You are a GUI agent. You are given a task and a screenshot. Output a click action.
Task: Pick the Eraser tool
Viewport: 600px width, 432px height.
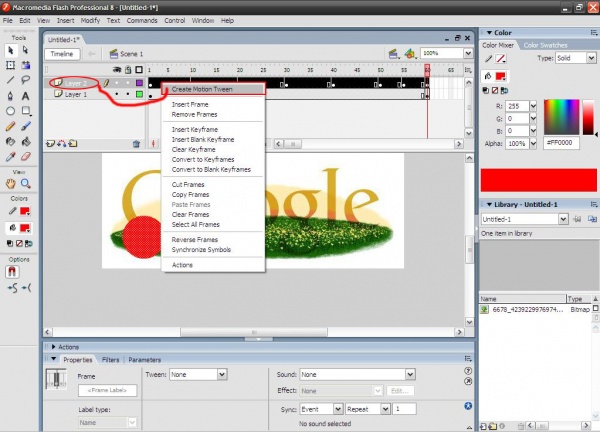pos(26,156)
